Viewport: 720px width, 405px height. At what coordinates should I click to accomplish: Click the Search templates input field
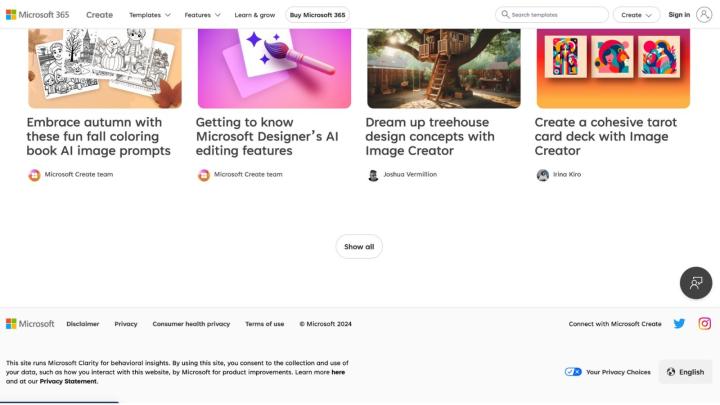[555, 15]
